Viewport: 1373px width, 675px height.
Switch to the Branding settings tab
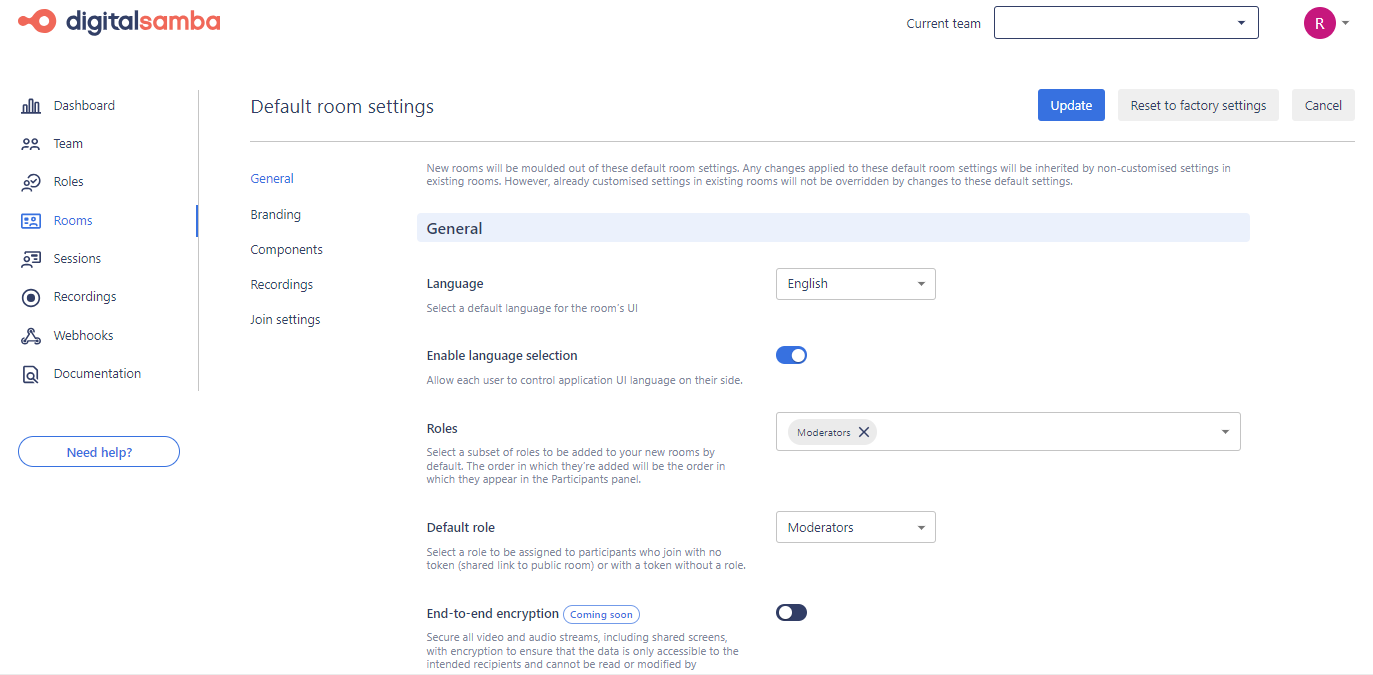click(275, 215)
